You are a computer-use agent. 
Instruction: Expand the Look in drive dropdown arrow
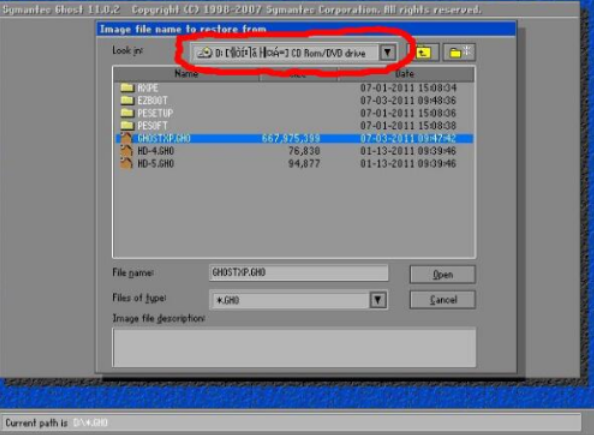(387, 53)
